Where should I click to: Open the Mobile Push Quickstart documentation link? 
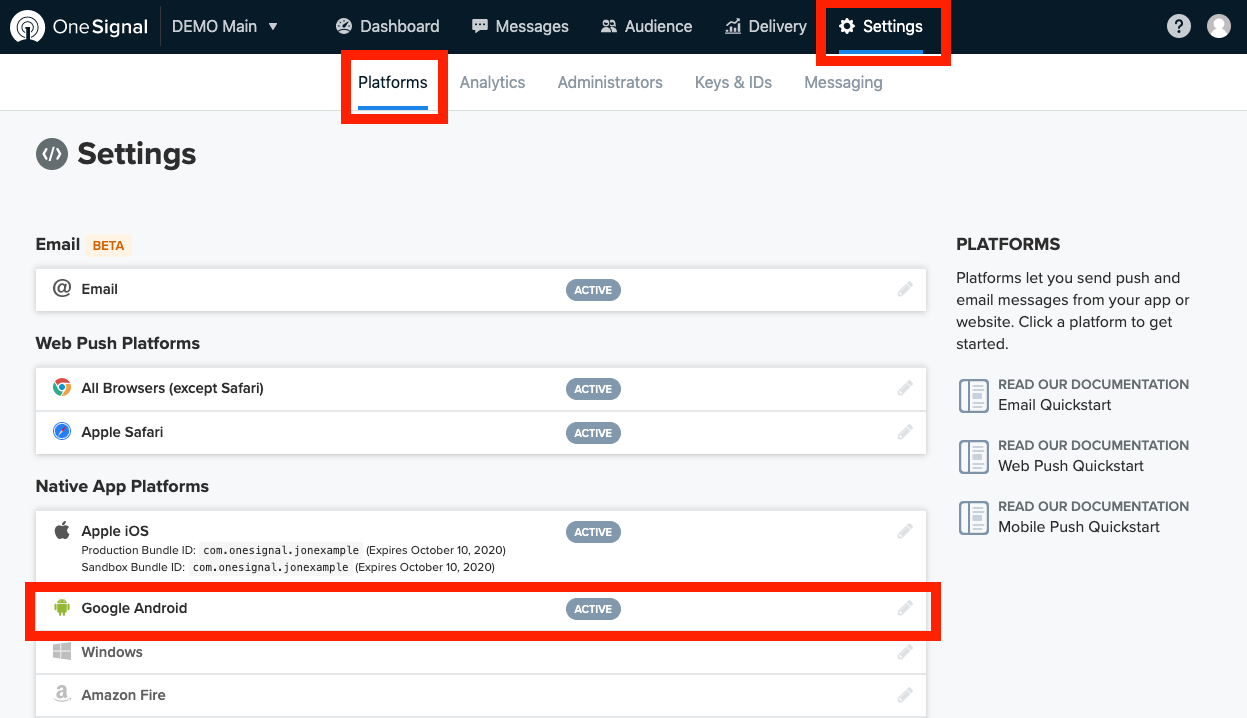tap(1079, 527)
